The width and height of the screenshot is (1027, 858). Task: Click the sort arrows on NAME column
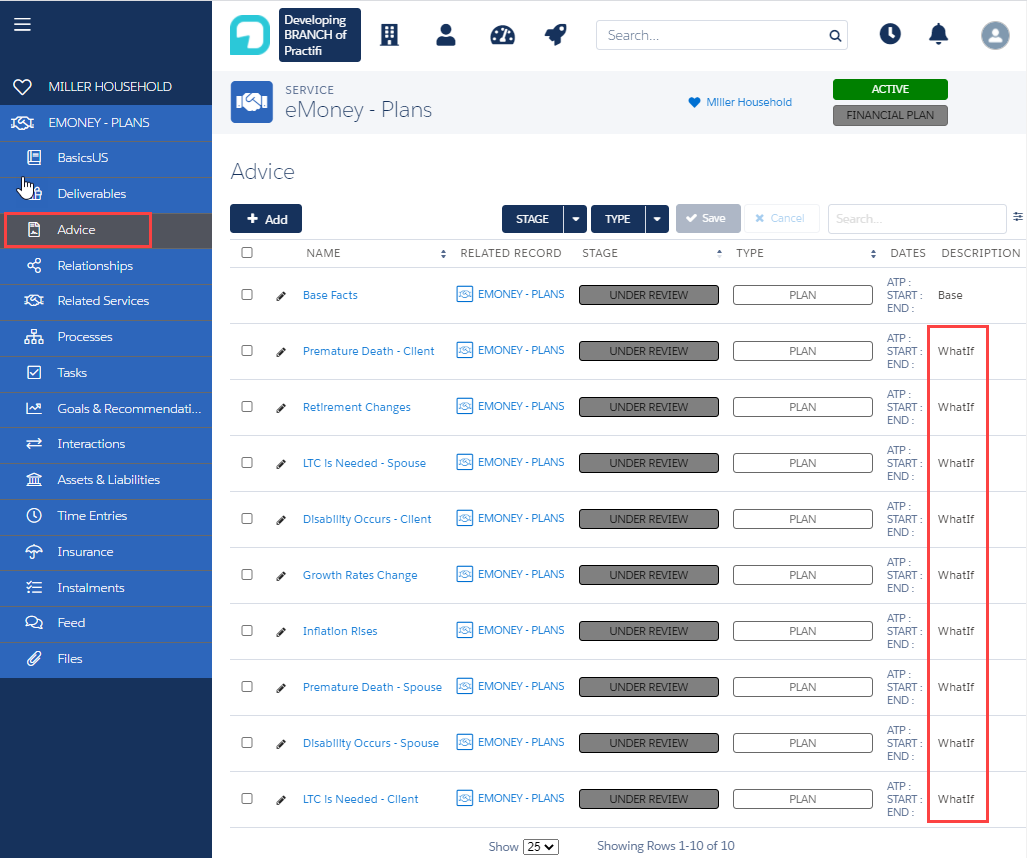443,253
